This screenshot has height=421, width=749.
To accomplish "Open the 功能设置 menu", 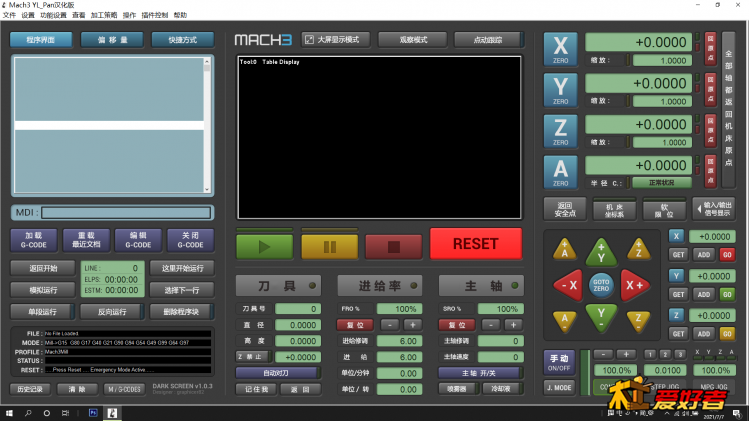I will (x=53, y=15).
